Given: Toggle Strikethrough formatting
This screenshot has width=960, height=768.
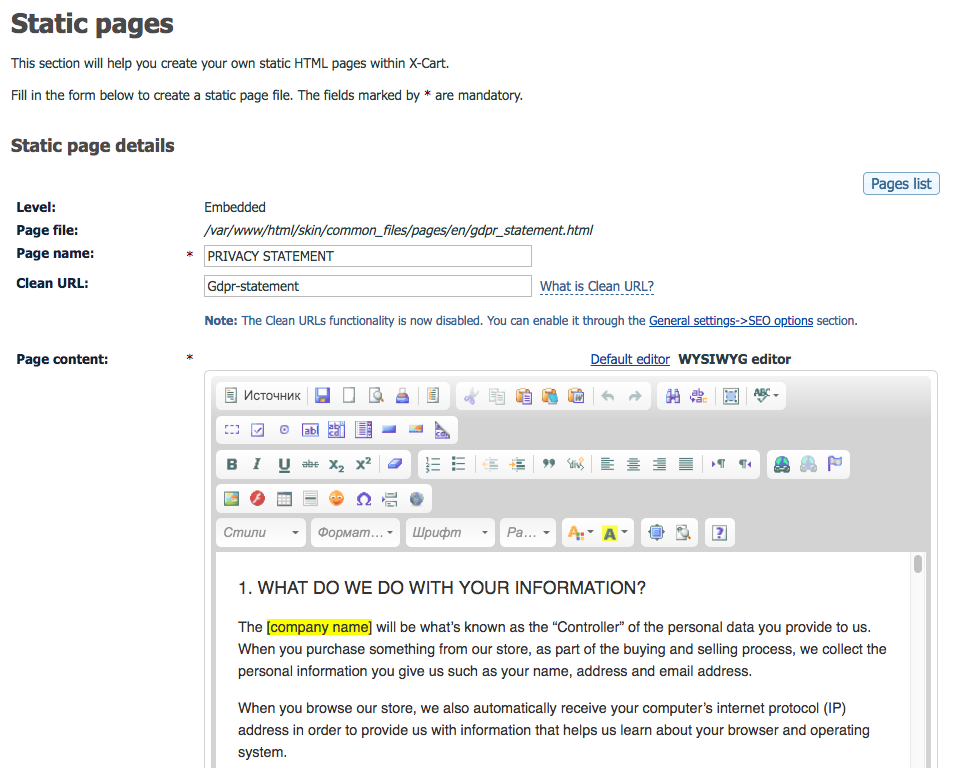Looking at the screenshot, I should point(310,464).
